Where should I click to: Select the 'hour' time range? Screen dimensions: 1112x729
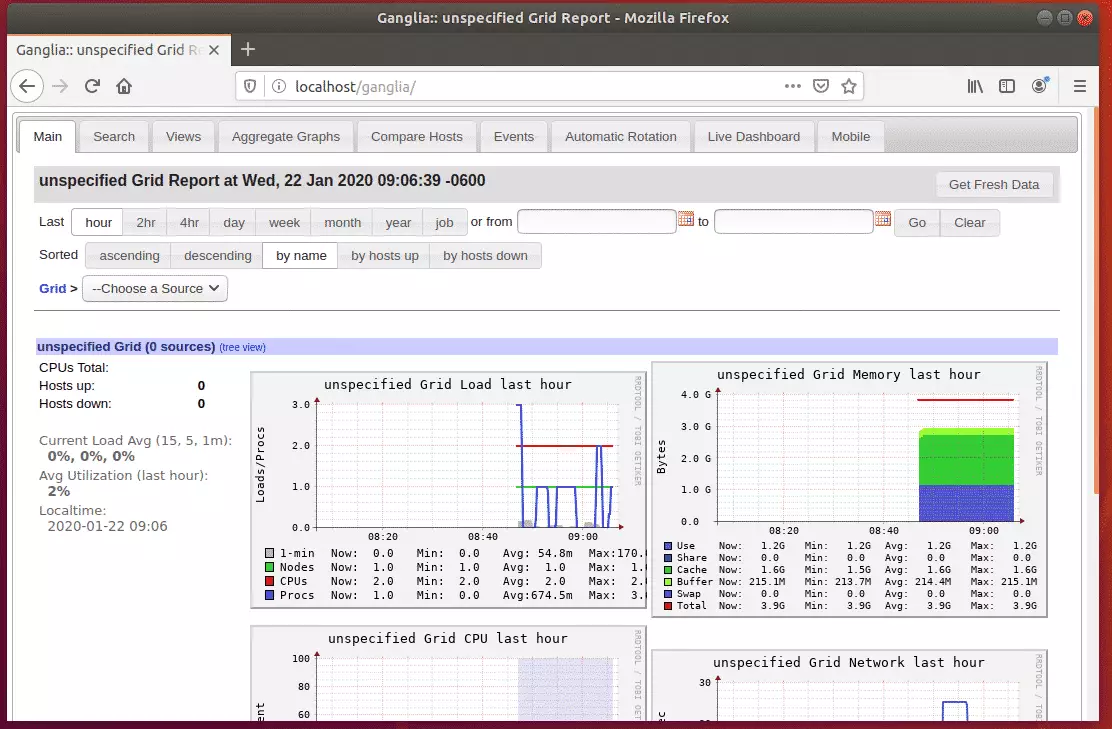tap(98, 223)
